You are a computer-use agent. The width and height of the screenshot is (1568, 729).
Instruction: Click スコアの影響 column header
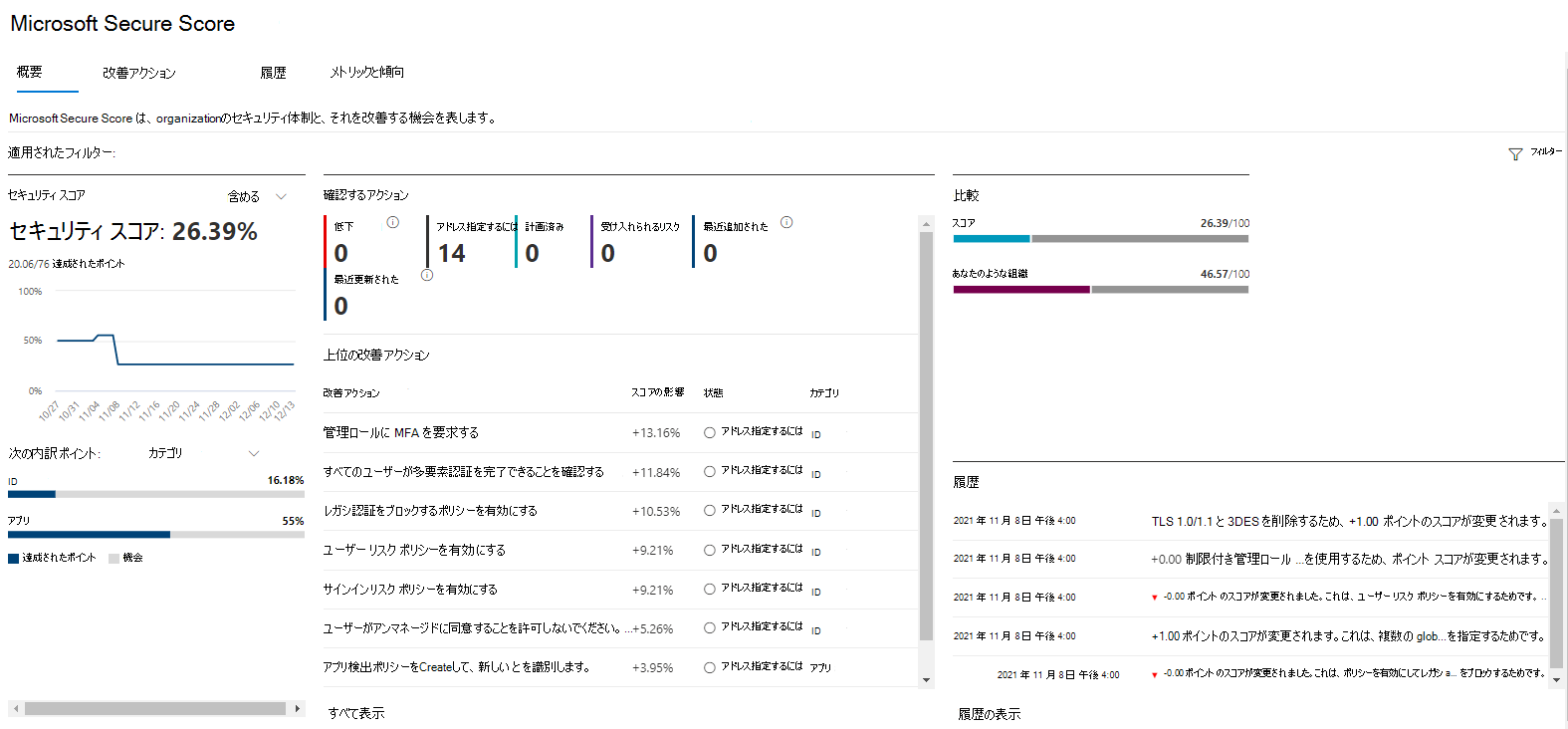[658, 392]
